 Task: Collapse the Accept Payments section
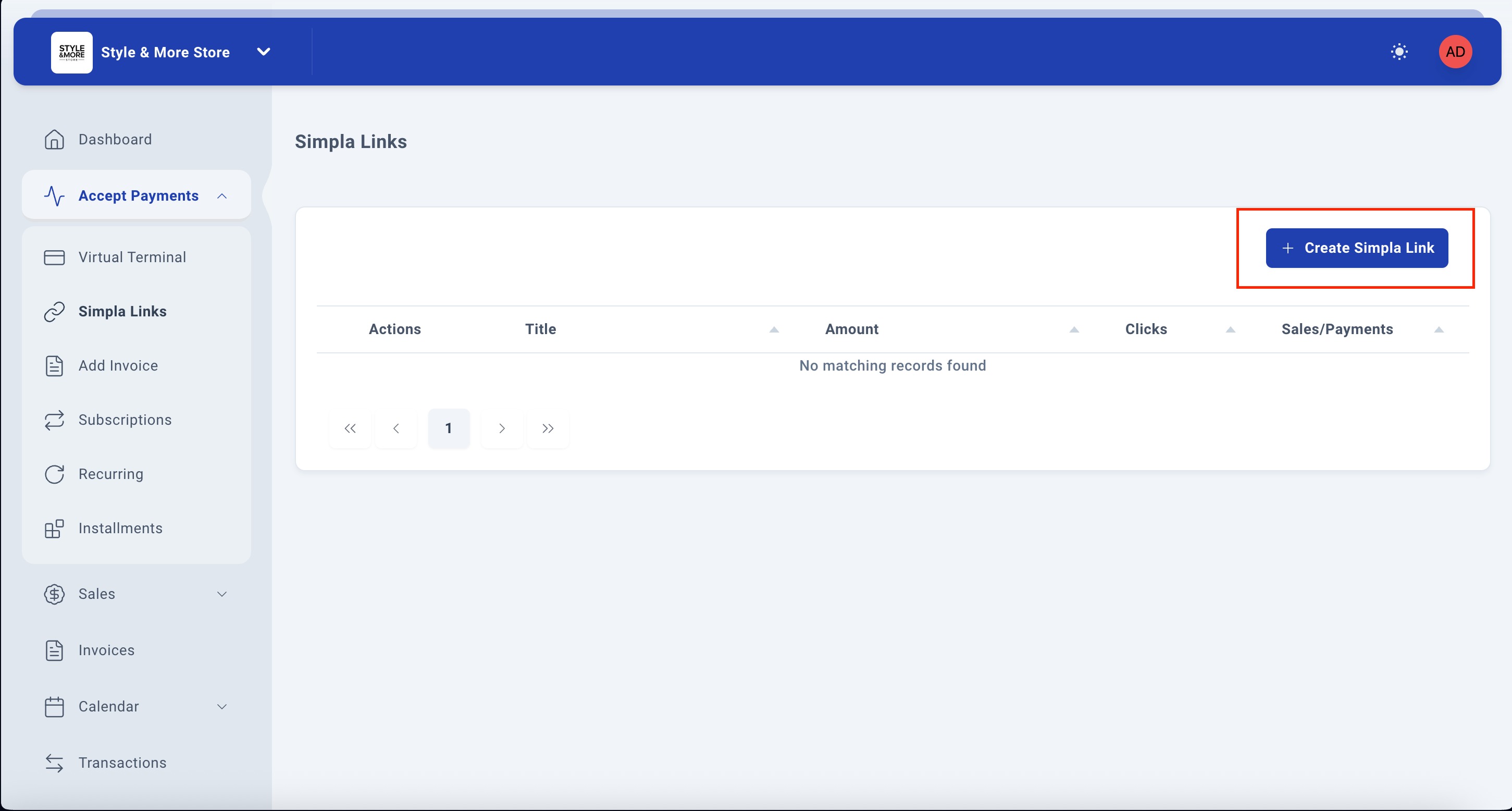pyautogui.click(x=222, y=196)
